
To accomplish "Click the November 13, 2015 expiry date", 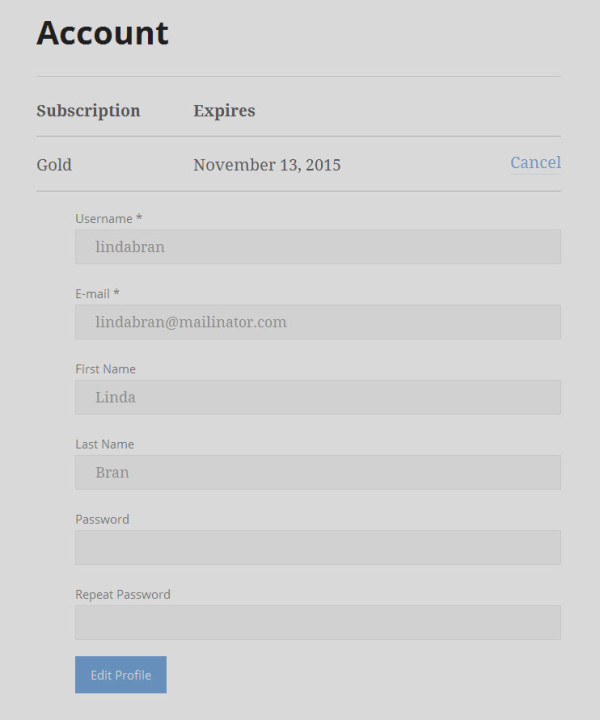I will point(267,165).
